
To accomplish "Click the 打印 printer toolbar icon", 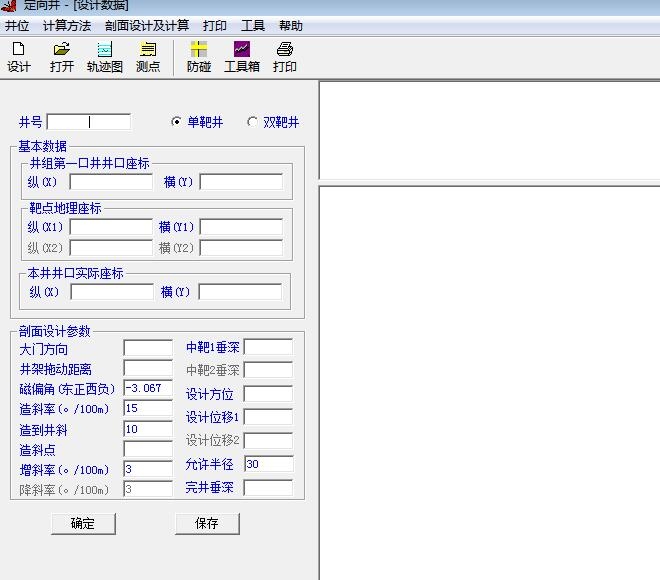I will coord(285,57).
